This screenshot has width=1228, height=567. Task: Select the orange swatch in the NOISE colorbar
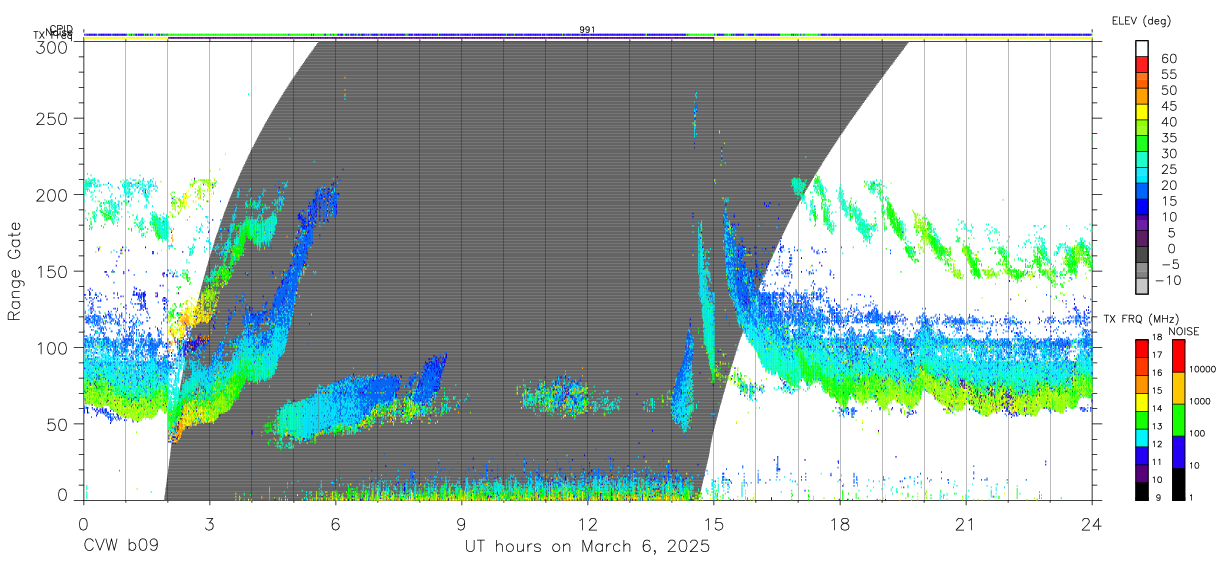coord(1177,388)
